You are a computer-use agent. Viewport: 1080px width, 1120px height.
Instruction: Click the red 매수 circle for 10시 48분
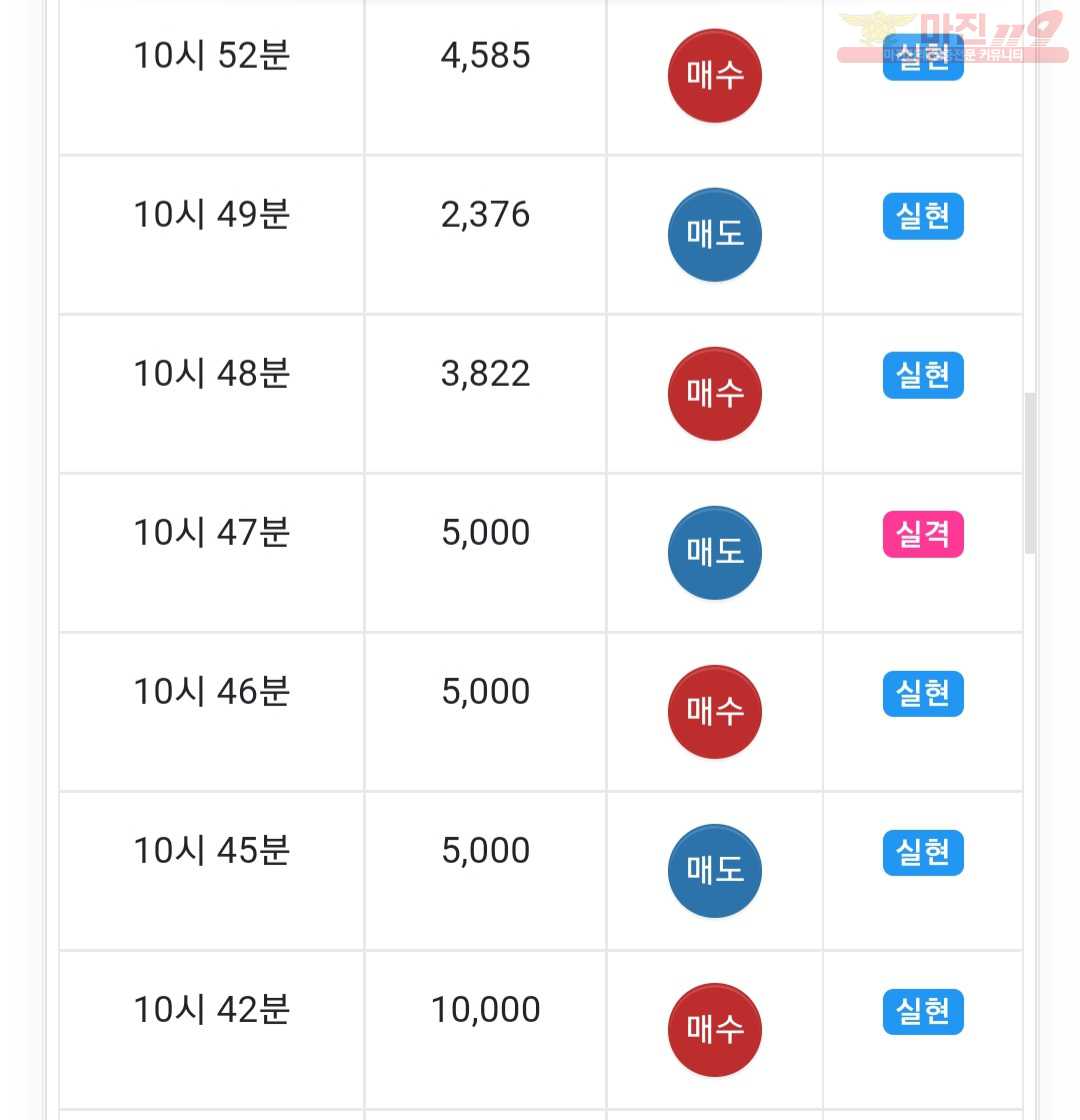714,394
